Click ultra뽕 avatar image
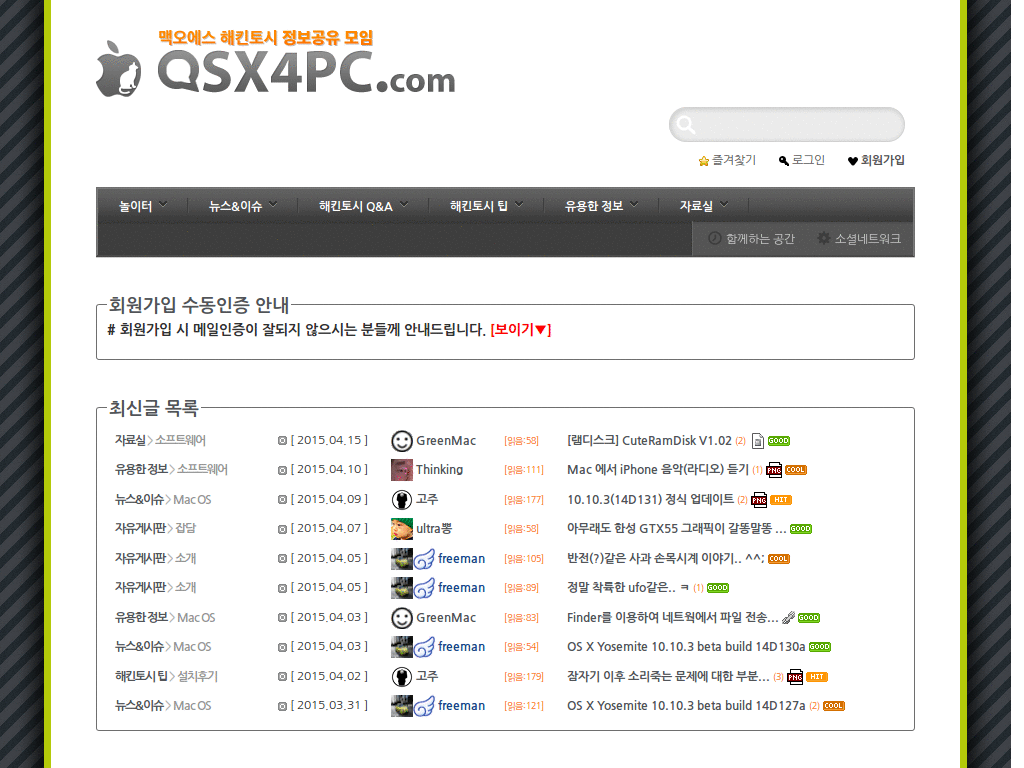The height and width of the screenshot is (768, 1024). tap(402, 529)
